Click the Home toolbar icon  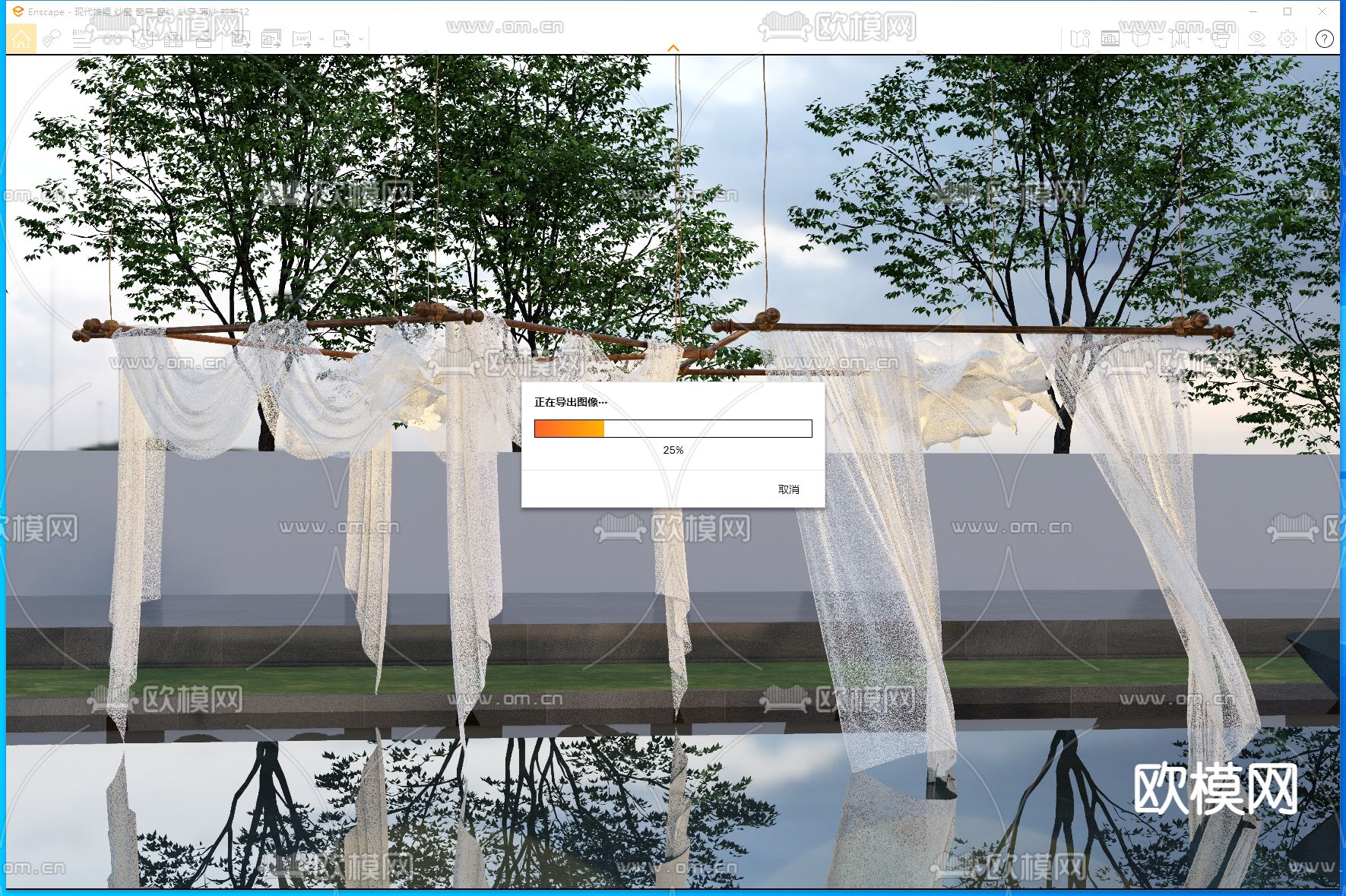coord(21,39)
